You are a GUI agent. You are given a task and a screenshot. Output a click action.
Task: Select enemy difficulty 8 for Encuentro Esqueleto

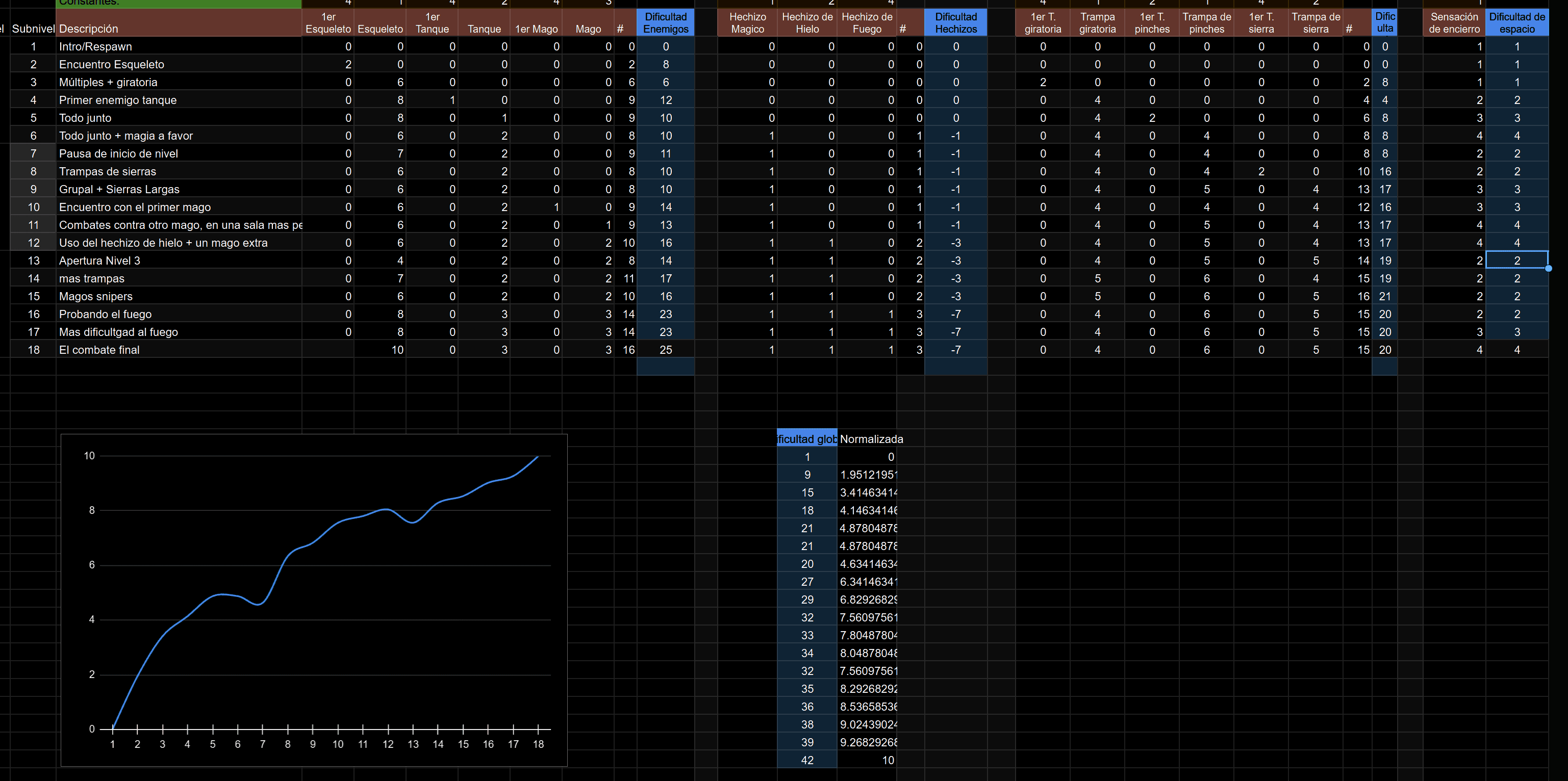[x=665, y=64]
